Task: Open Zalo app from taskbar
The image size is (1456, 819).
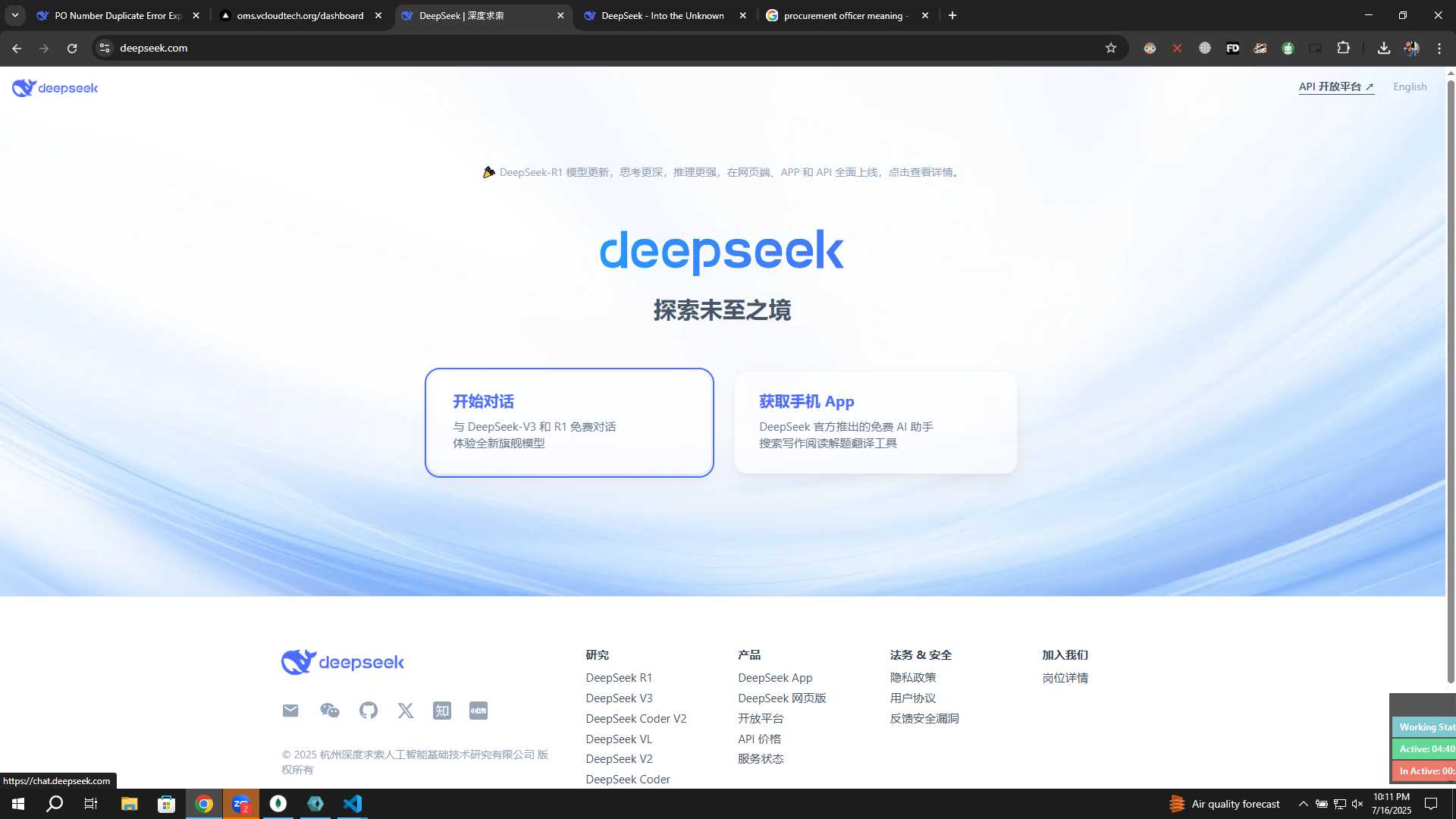Action: click(241, 804)
